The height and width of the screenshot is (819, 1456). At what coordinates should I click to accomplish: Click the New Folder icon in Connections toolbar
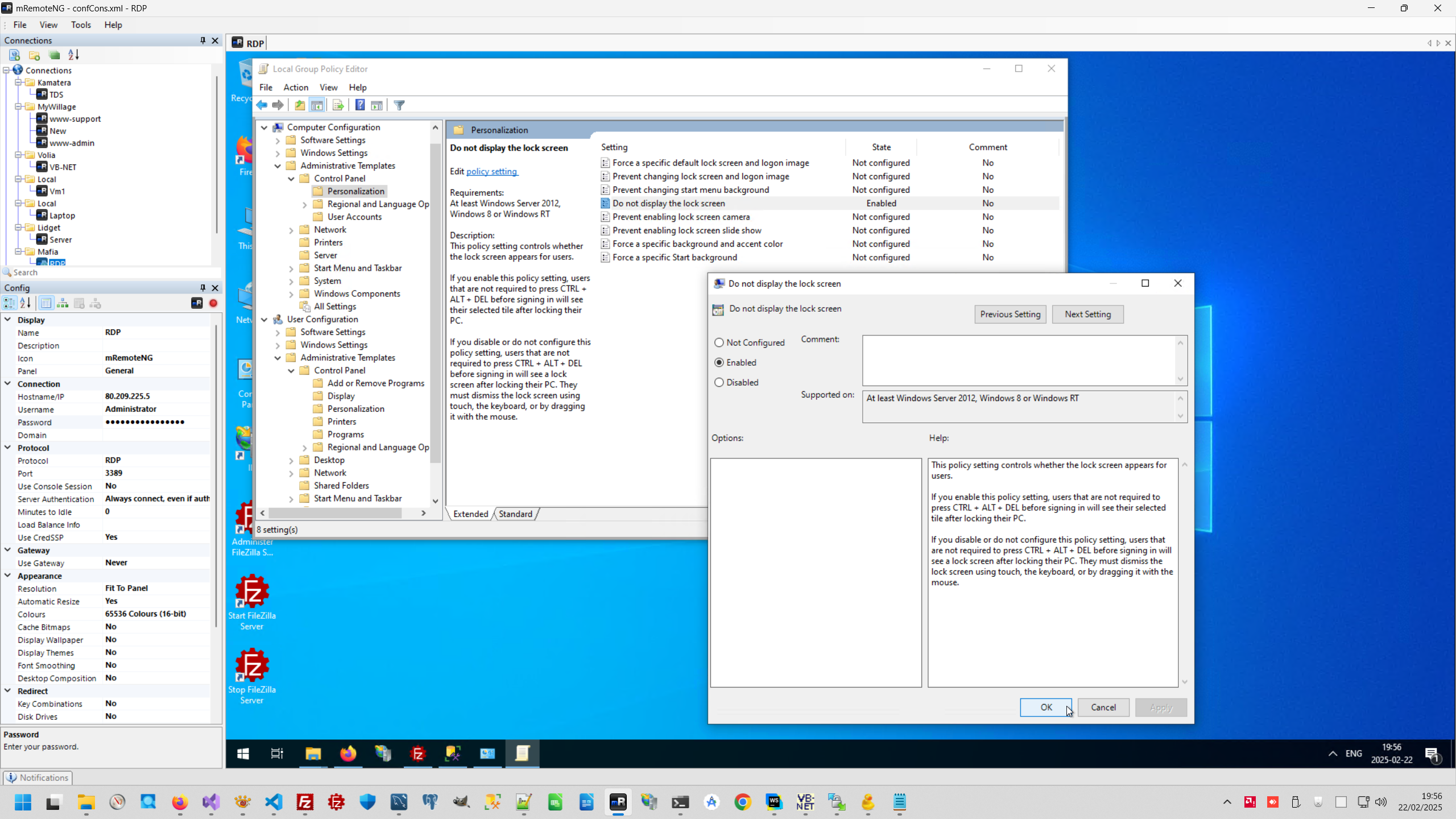point(35,55)
